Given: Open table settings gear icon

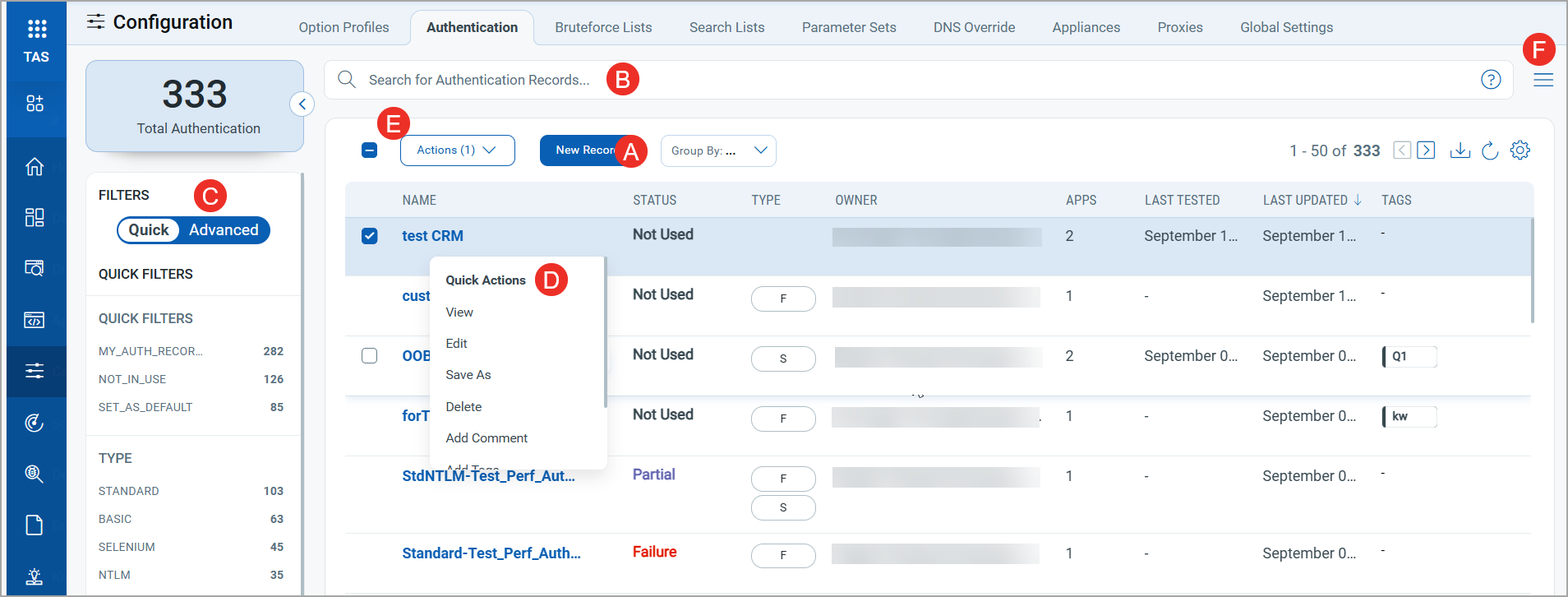Looking at the screenshot, I should point(1520,150).
